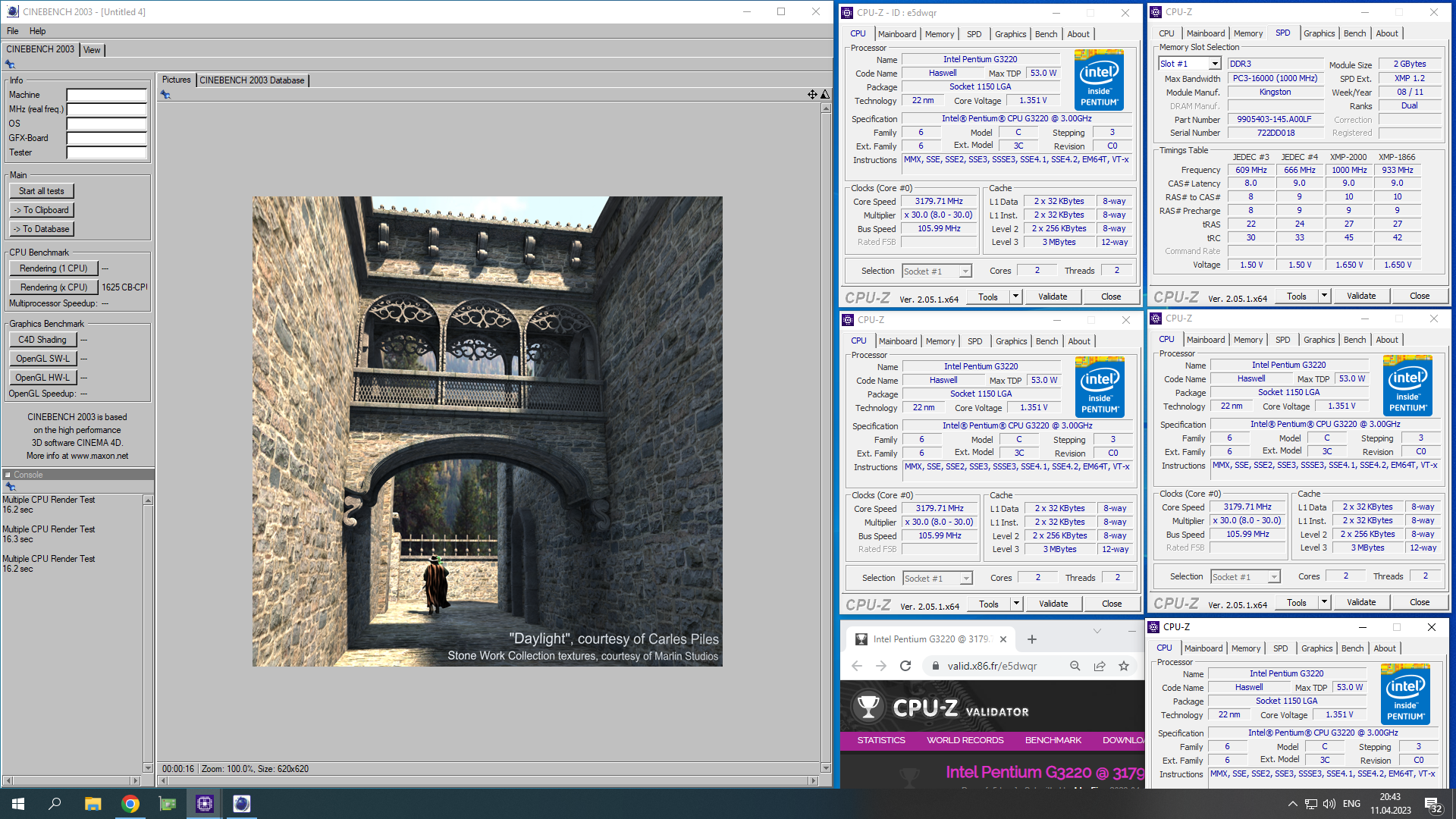Screen dimensions: 1456x819
Task: Open Memory tab in SPD CPU-Z window
Action: pyautogui.click(x=1248, y=33)
